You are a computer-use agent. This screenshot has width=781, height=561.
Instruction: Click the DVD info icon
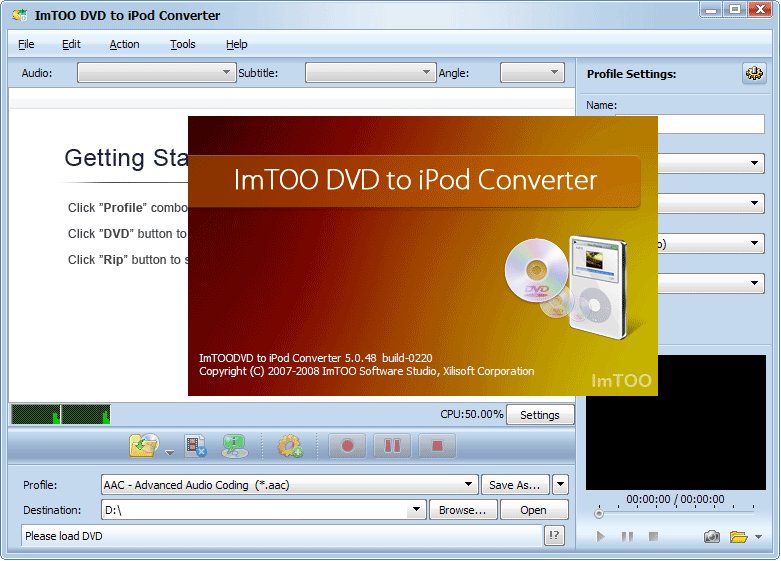[x=234, y=445]
